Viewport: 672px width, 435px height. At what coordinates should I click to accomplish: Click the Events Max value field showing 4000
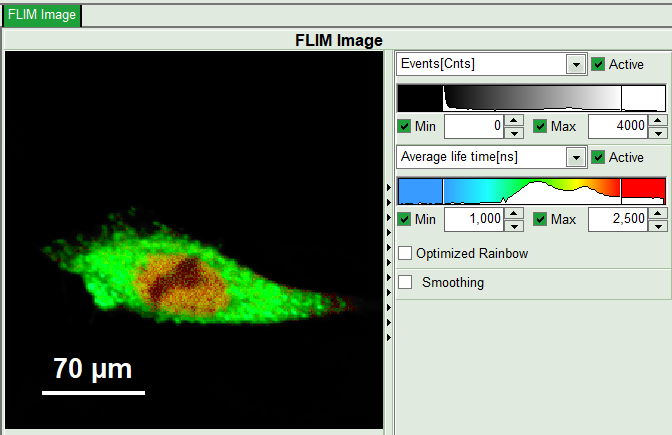click(618, 126)
